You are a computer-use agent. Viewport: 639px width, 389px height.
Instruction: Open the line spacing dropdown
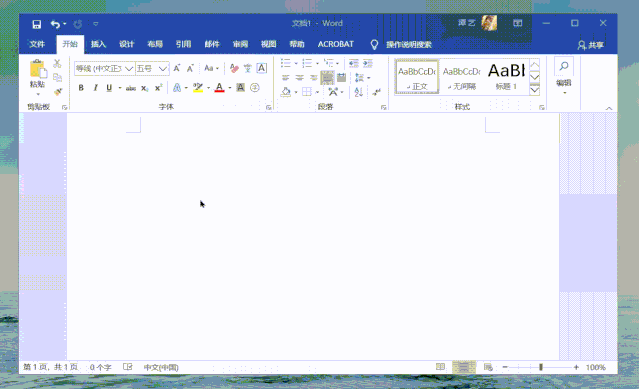[x=362, y=77]
